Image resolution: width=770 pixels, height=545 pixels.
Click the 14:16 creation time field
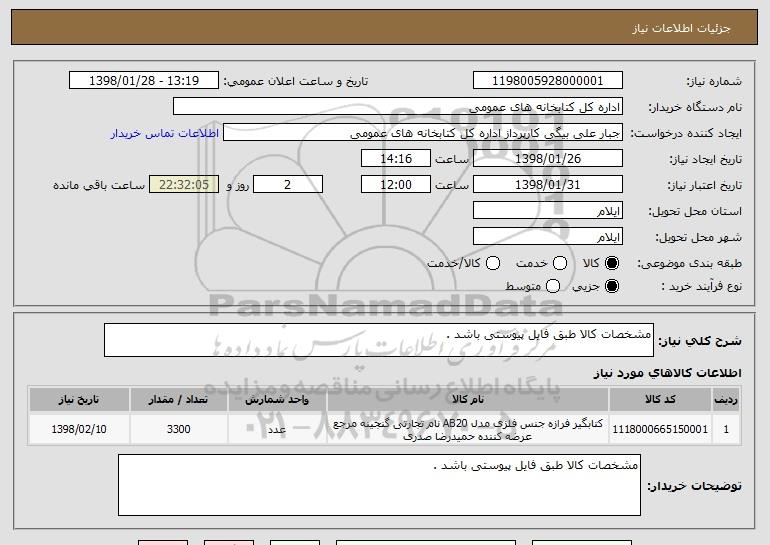pos(395,159)
